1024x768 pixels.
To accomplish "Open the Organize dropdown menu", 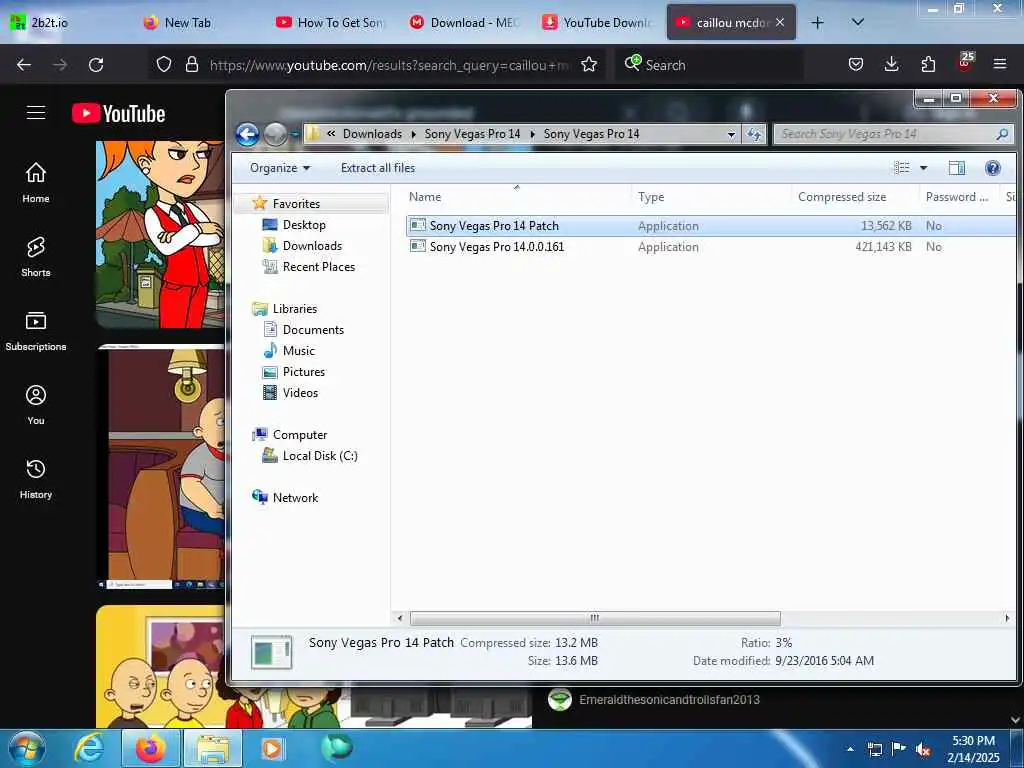I will coord(280,168).
